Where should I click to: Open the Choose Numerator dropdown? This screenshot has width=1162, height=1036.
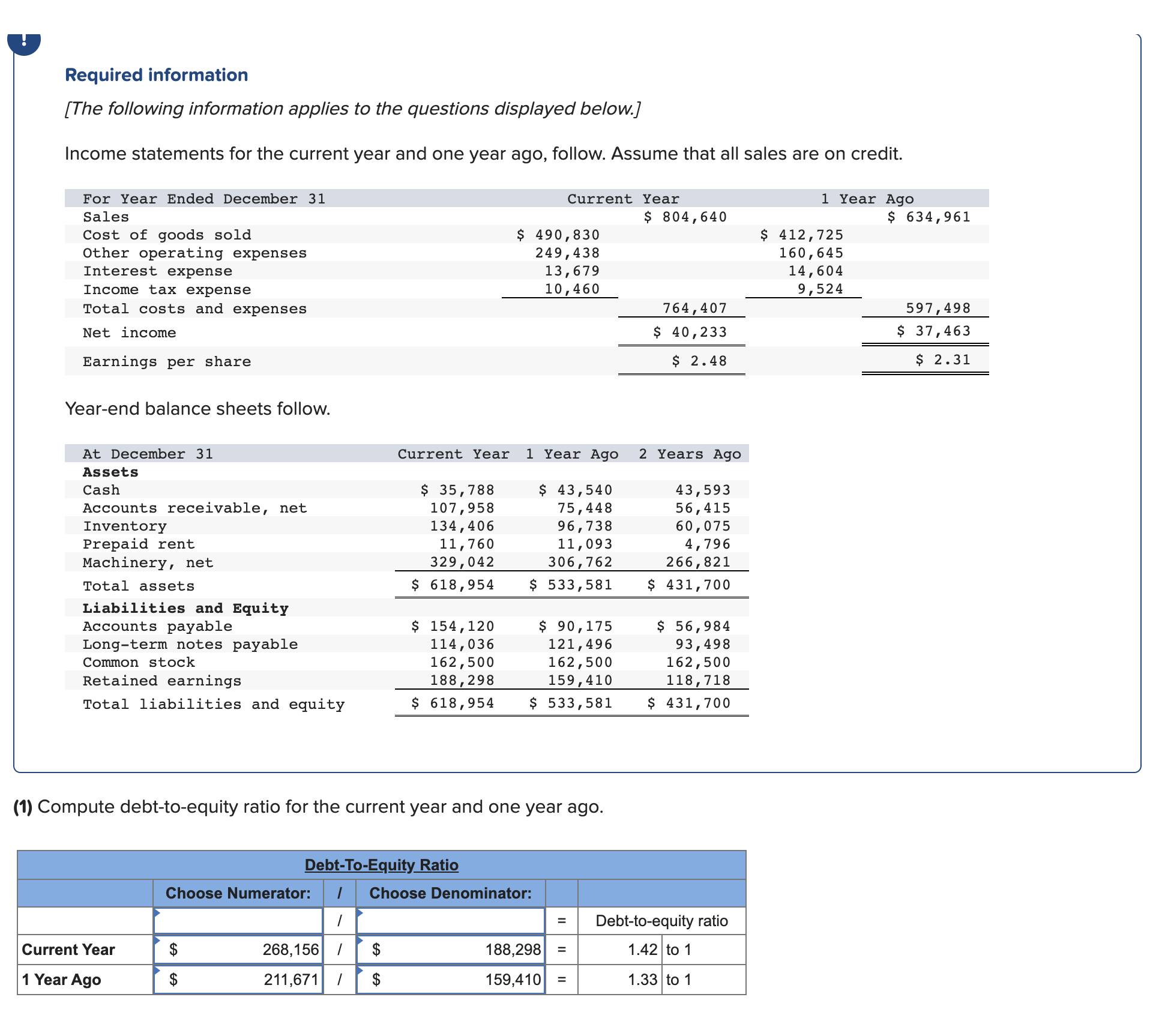pos(238,920)
